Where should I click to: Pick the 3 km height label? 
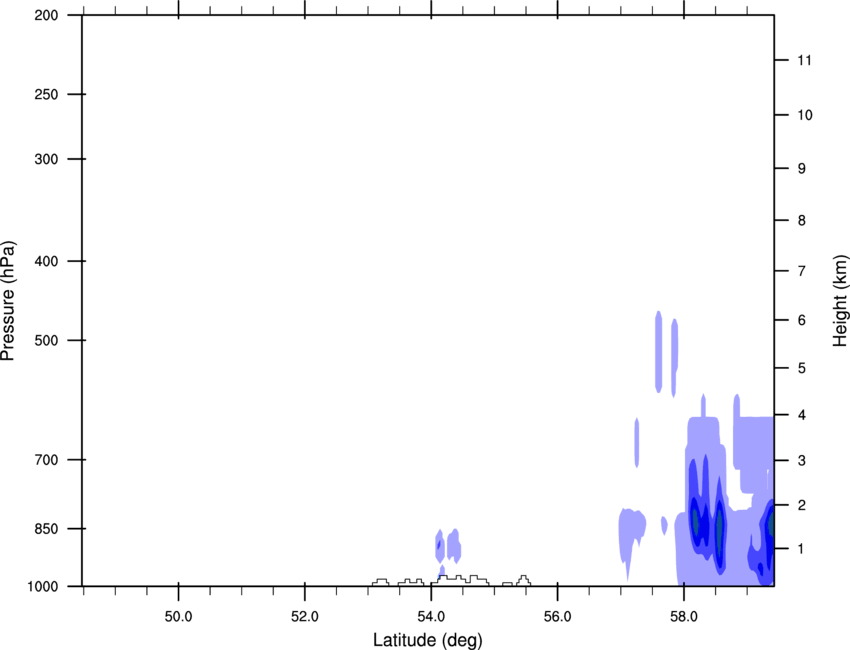coord(802,461)
